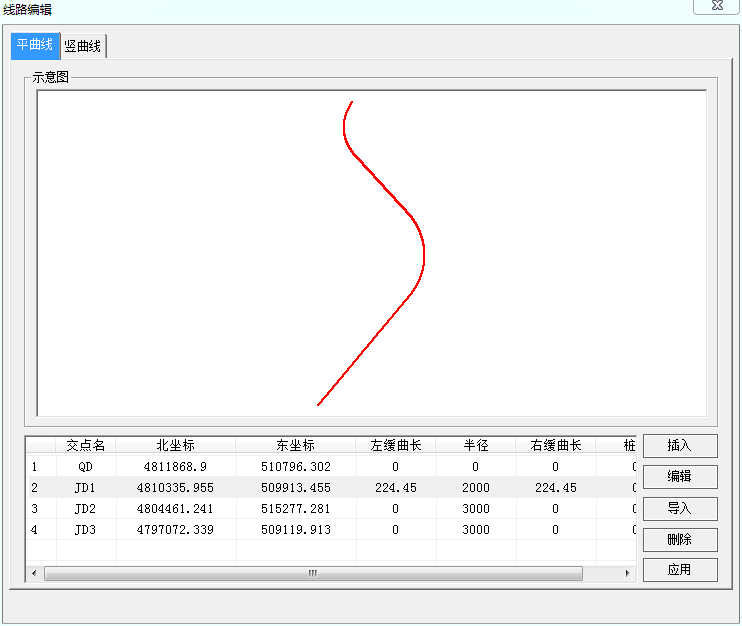The image size is (742, 626).
Task: Select the JD2 intersection row
Action: [86, 508]
